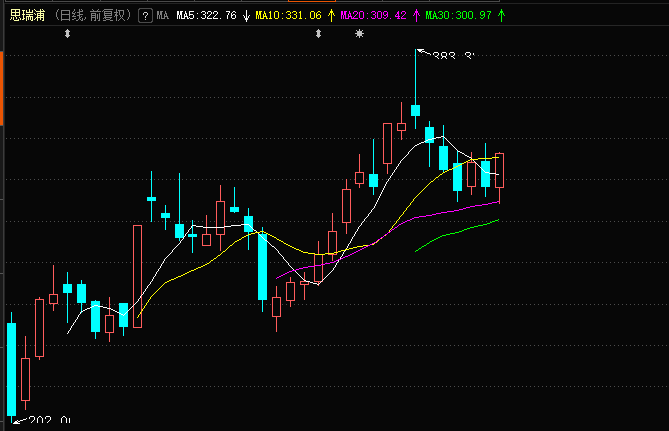This screenshot has height=431, width=669.
Task: Click the highest price label near 383
Action: (454, 55)
